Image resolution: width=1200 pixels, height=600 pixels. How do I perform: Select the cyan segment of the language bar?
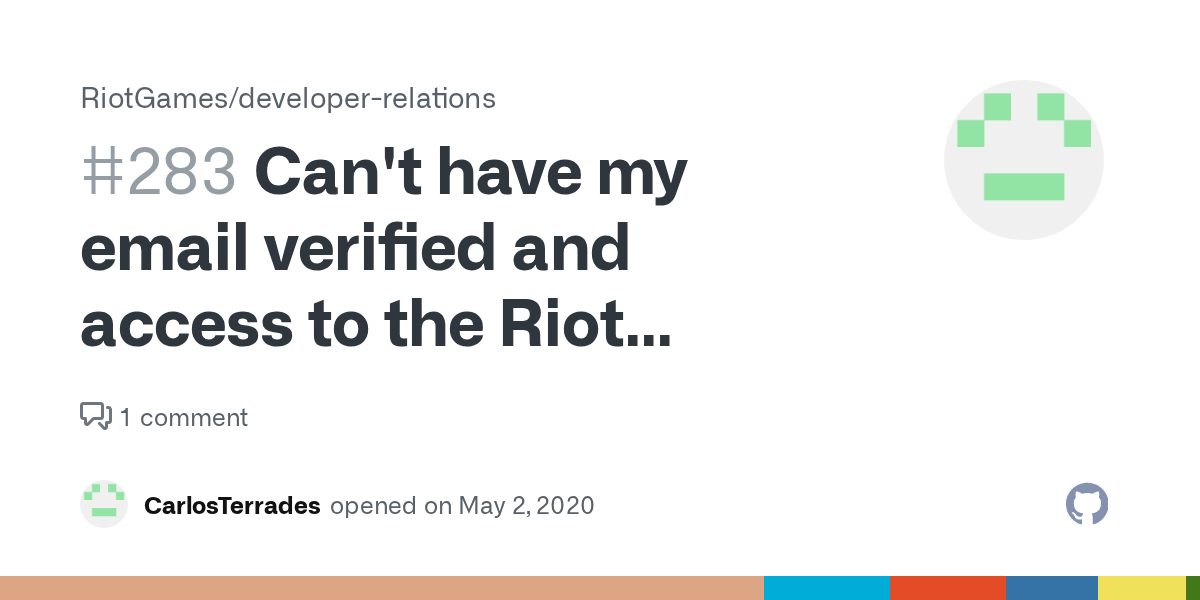[827, 588]
